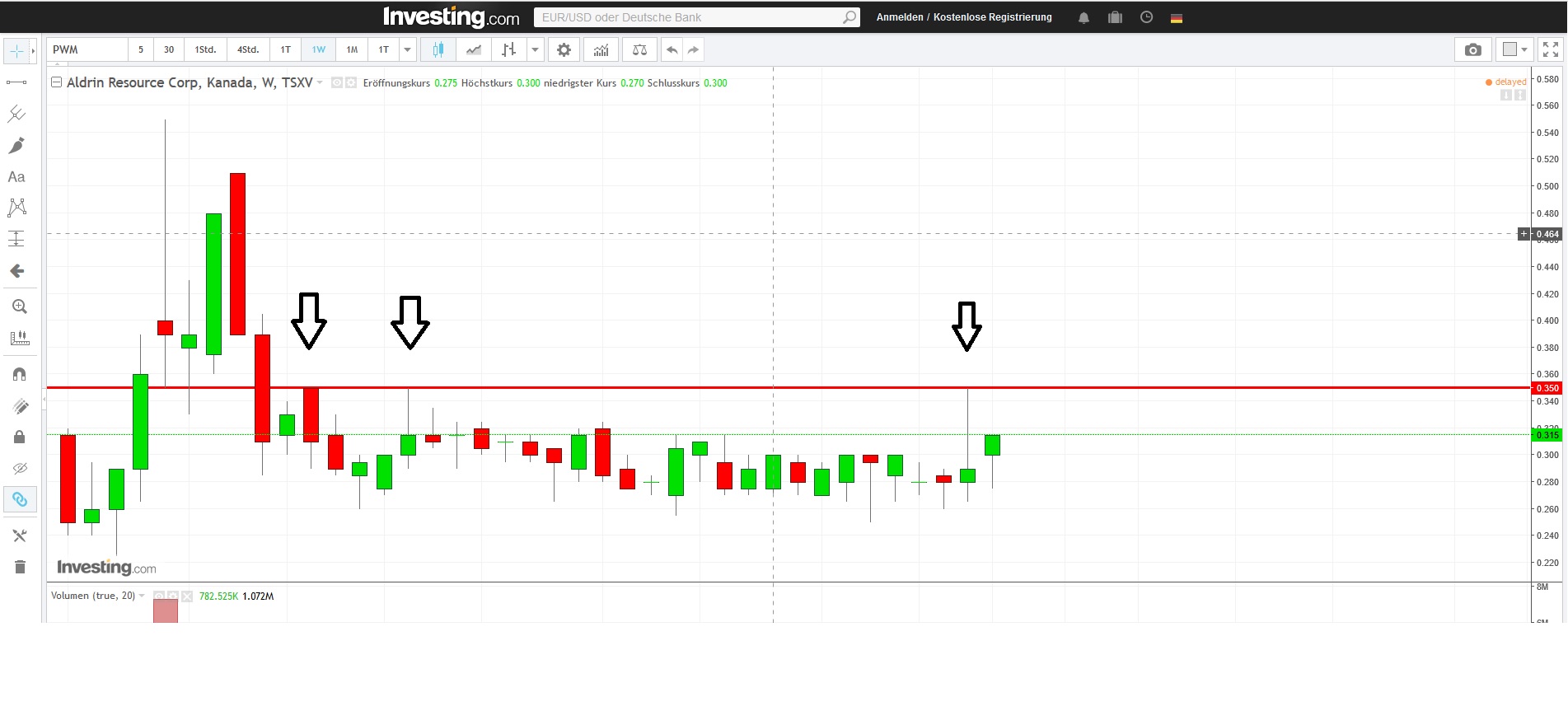1568x725 pixels.
Task: Delete all drawings with trash icon
Action: tap(20, 567)
